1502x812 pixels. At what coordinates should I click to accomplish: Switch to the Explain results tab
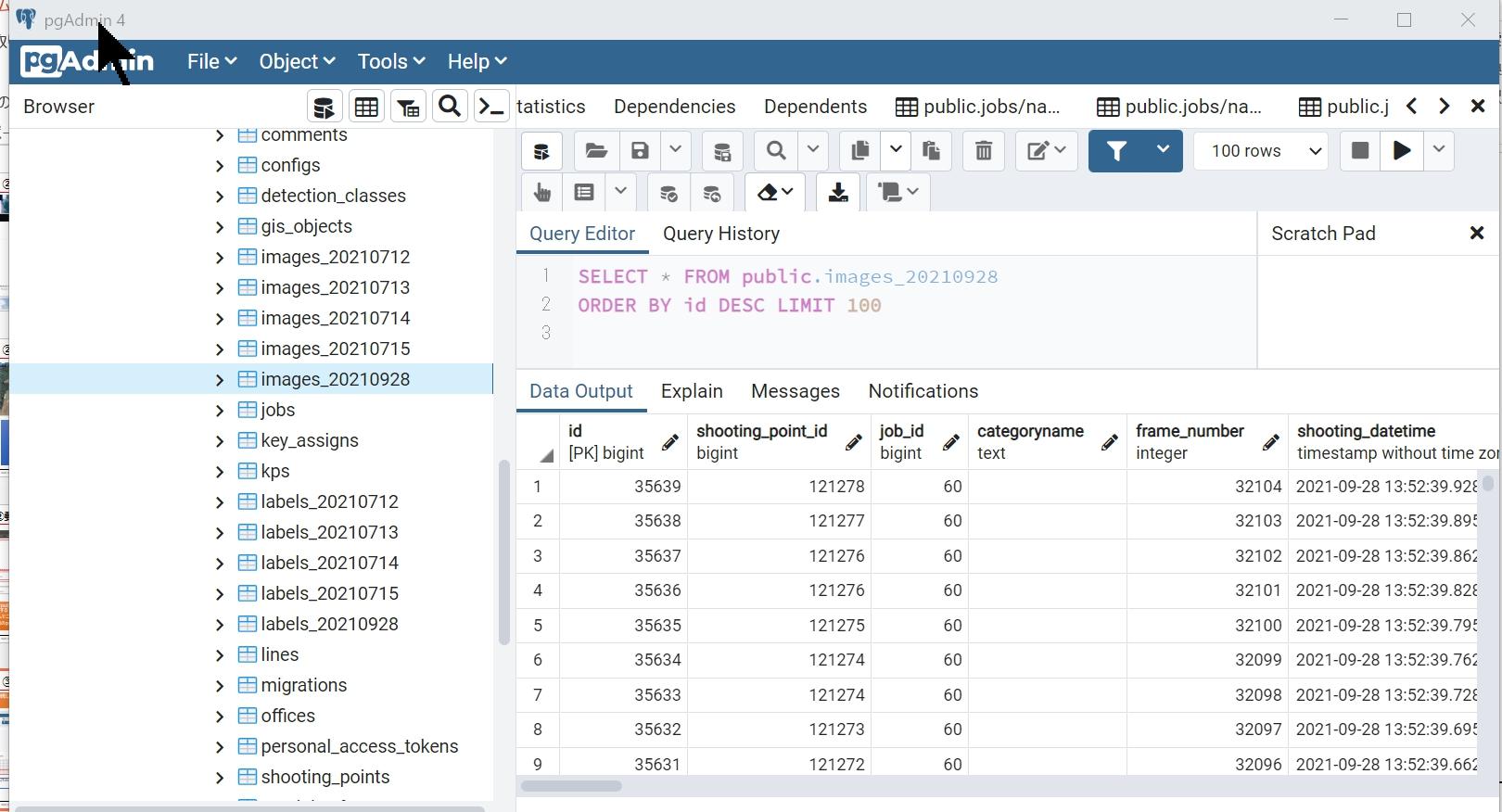click(x=692, y=391)
